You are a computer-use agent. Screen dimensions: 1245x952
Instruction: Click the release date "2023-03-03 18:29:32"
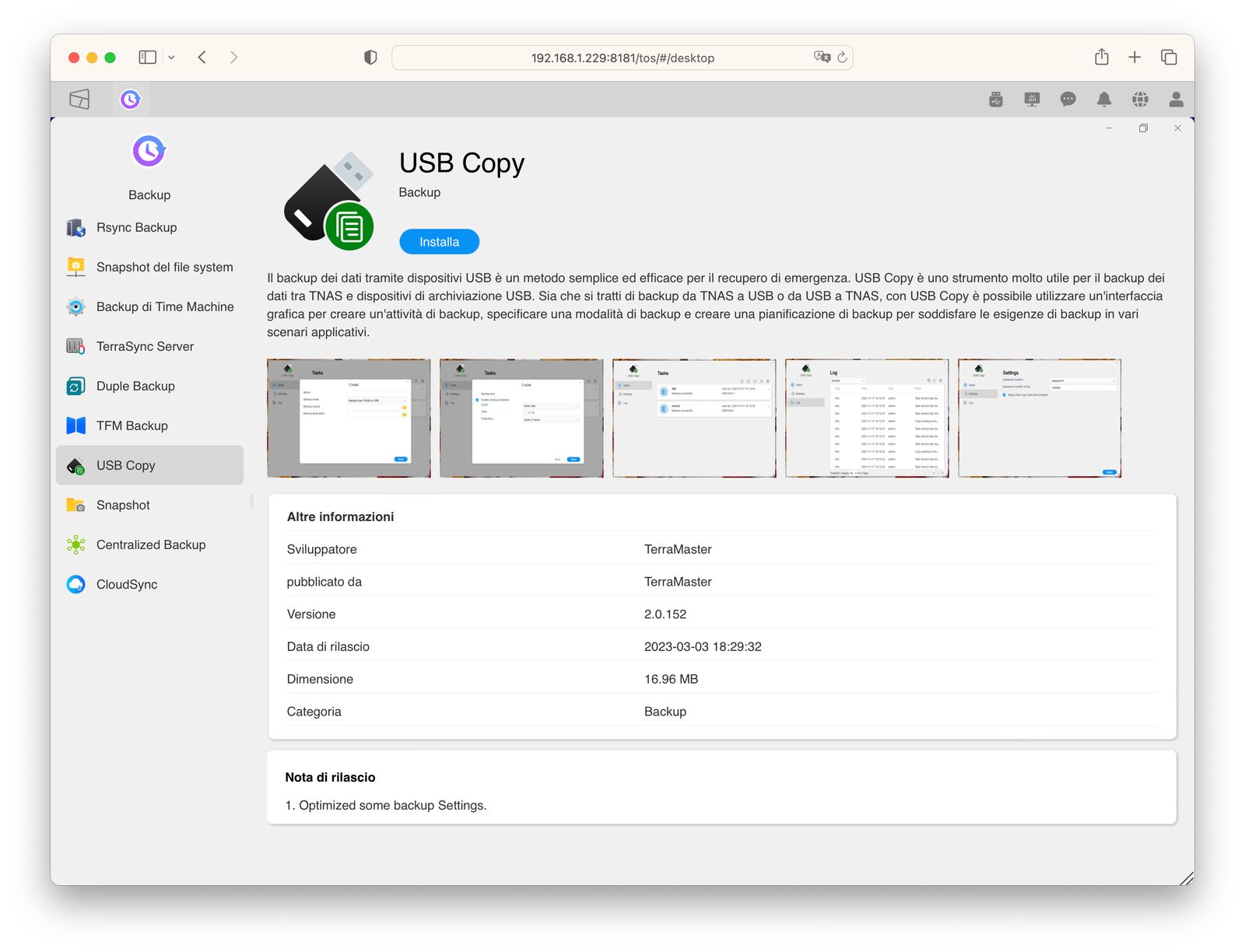703,647
